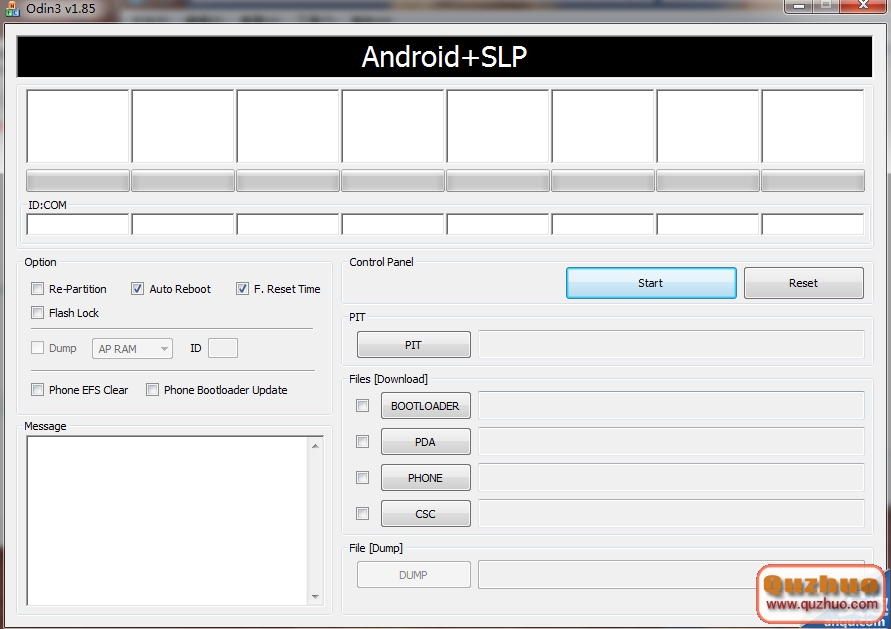Click the first ID:COM port box

point(78,224)
